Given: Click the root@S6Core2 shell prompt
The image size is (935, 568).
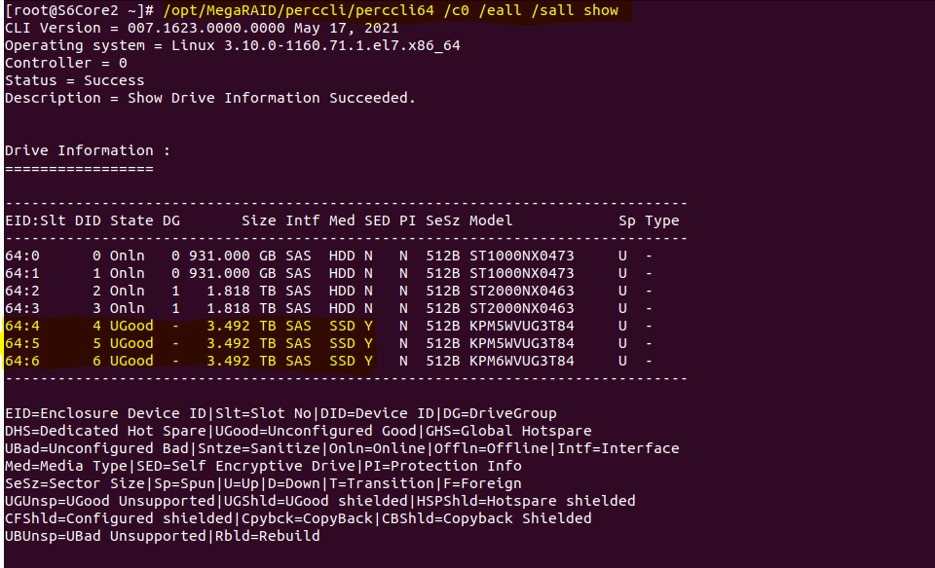Looking at the screenshot, I should (75, 11).
